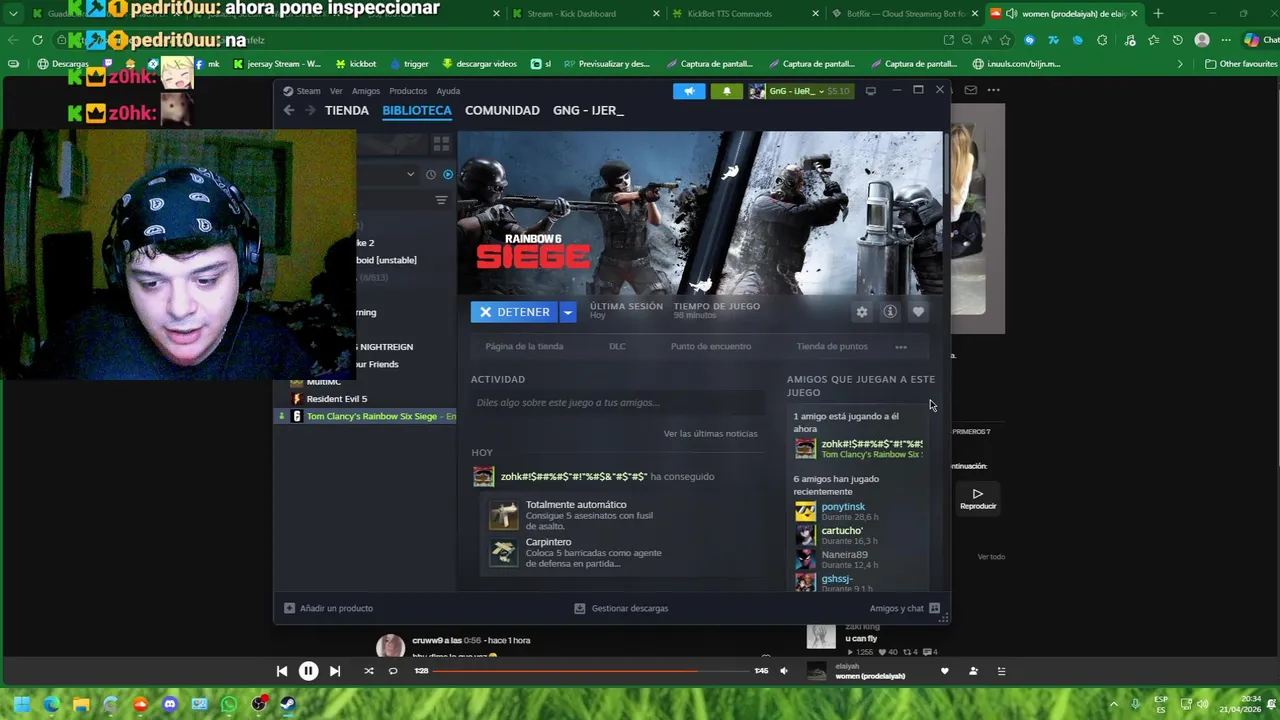
Task: Open the COMUNIDAD tab
Action: 502,110
